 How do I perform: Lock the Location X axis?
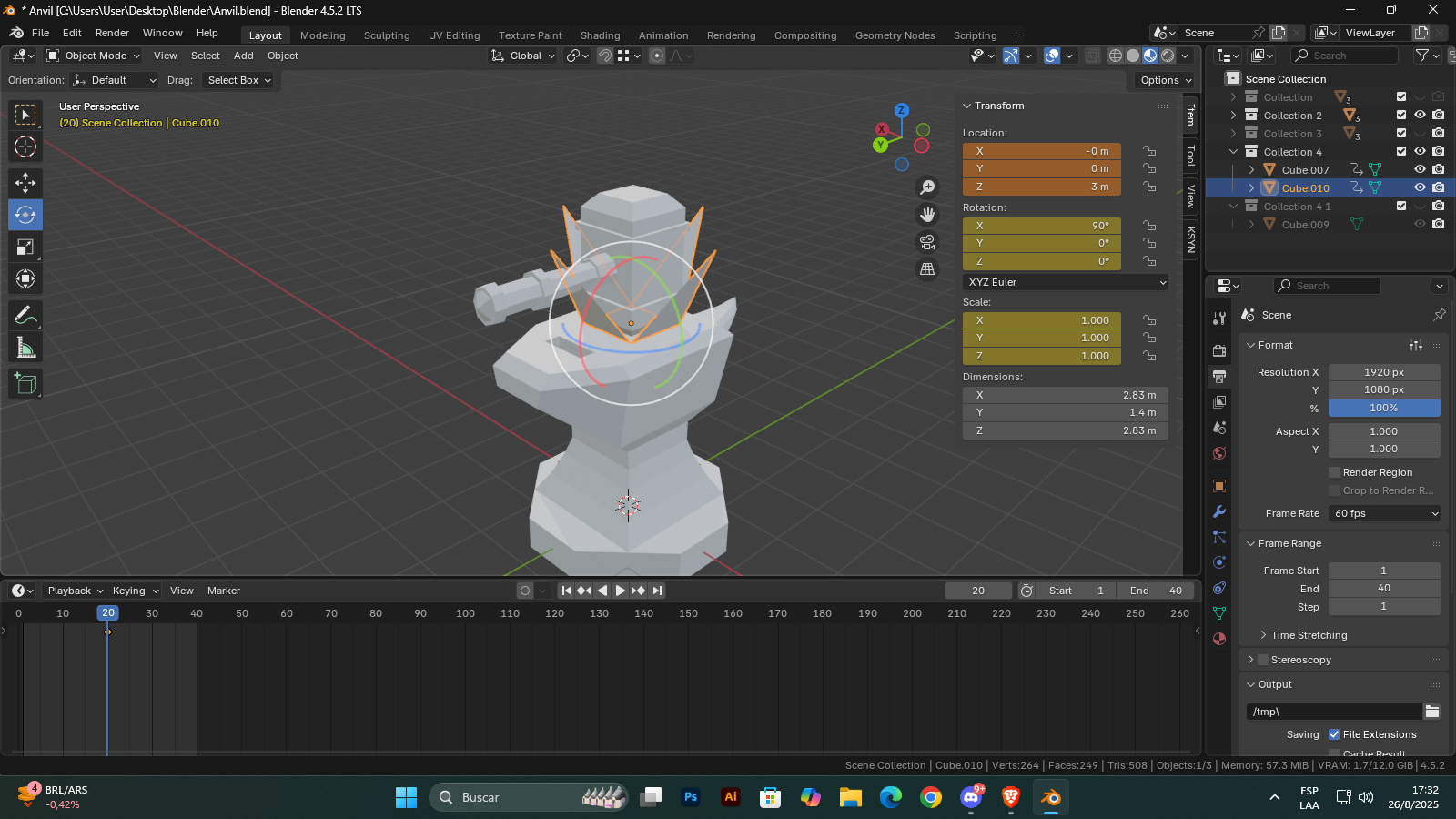1150,151
